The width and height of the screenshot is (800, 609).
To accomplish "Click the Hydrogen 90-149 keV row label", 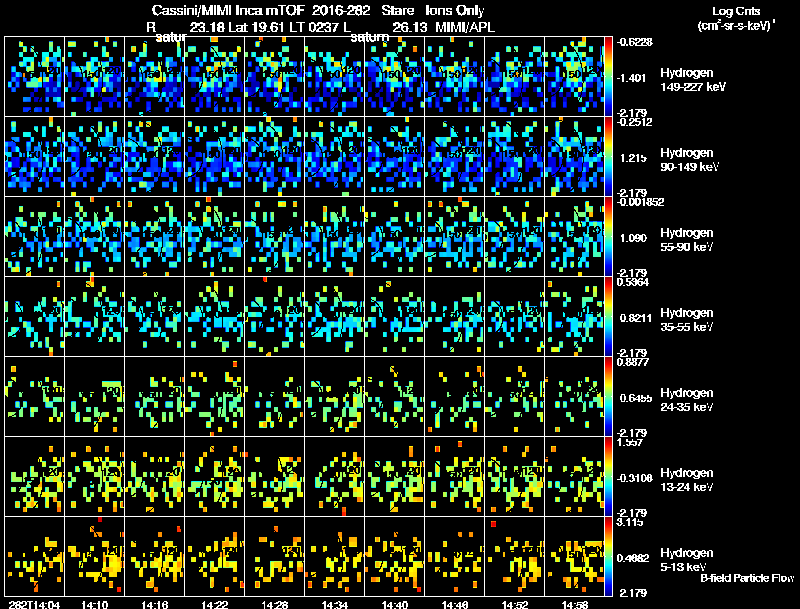I will click(x=689, y=160).
